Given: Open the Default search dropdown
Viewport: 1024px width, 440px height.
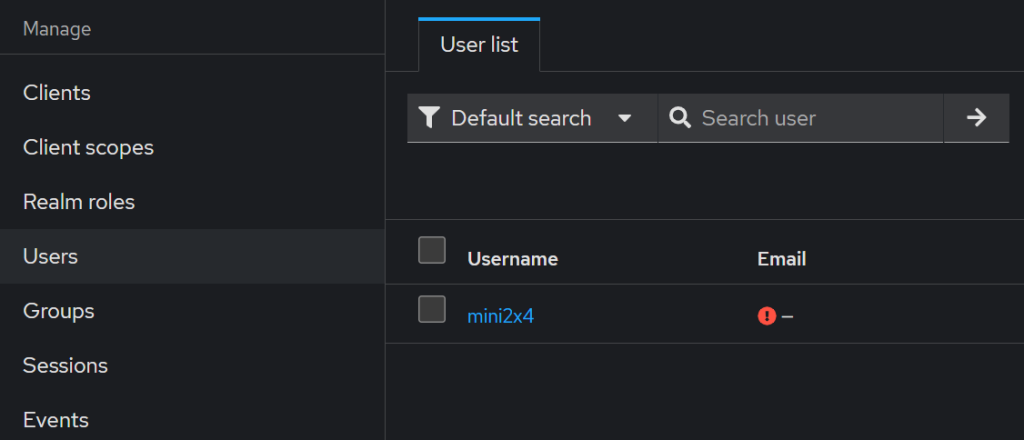Looking at the screenshot, I should coord(520,118).
